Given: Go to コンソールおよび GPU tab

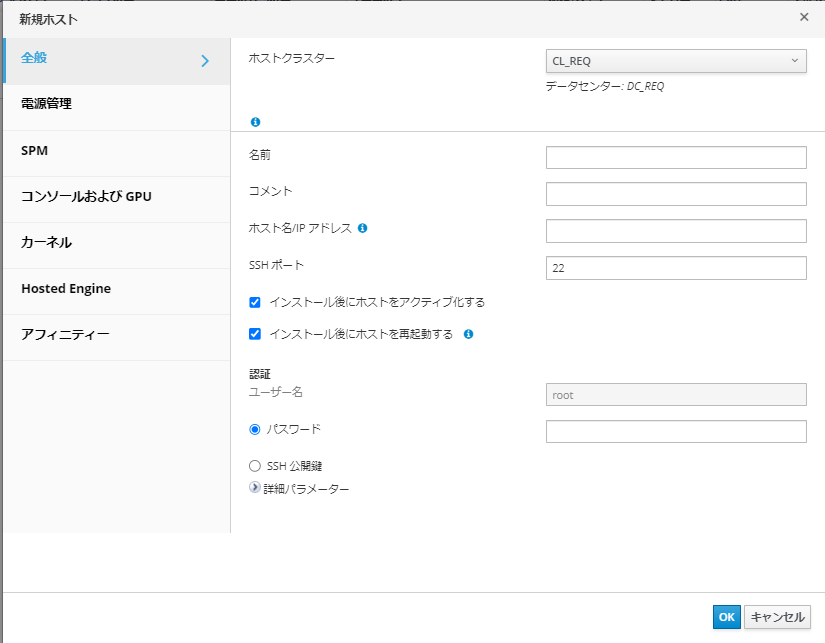Looking at the screenshot, I should [x=86, y=196].
